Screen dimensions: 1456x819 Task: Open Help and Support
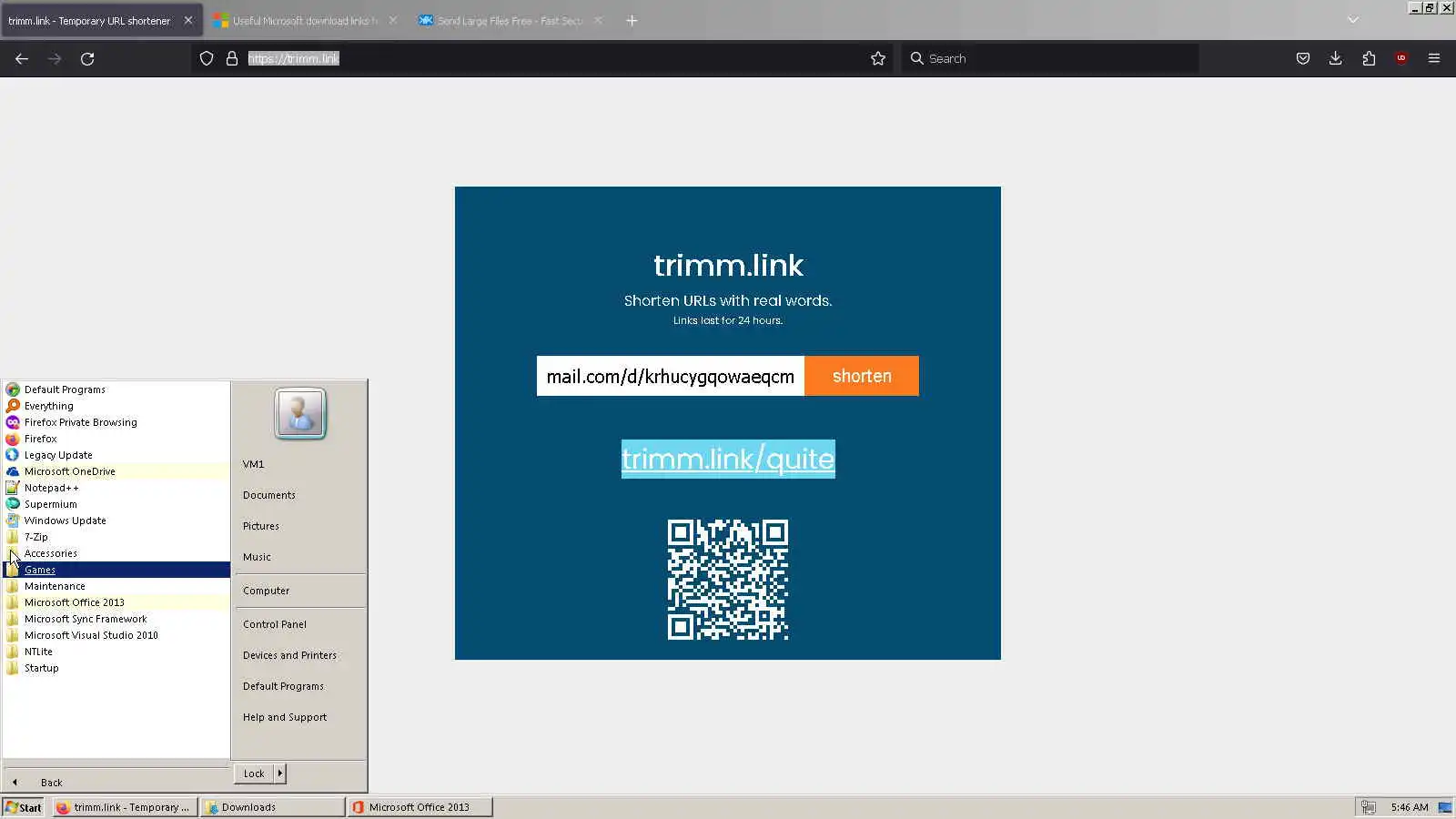[x=299, y=717]
